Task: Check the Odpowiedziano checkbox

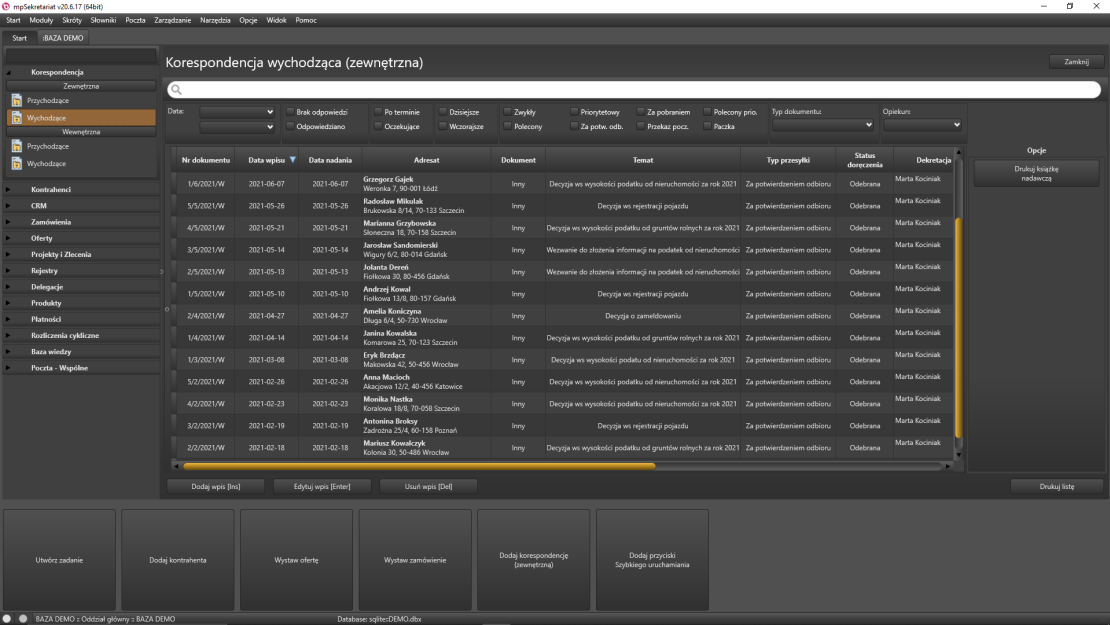Action: click(x=290, y=126)
